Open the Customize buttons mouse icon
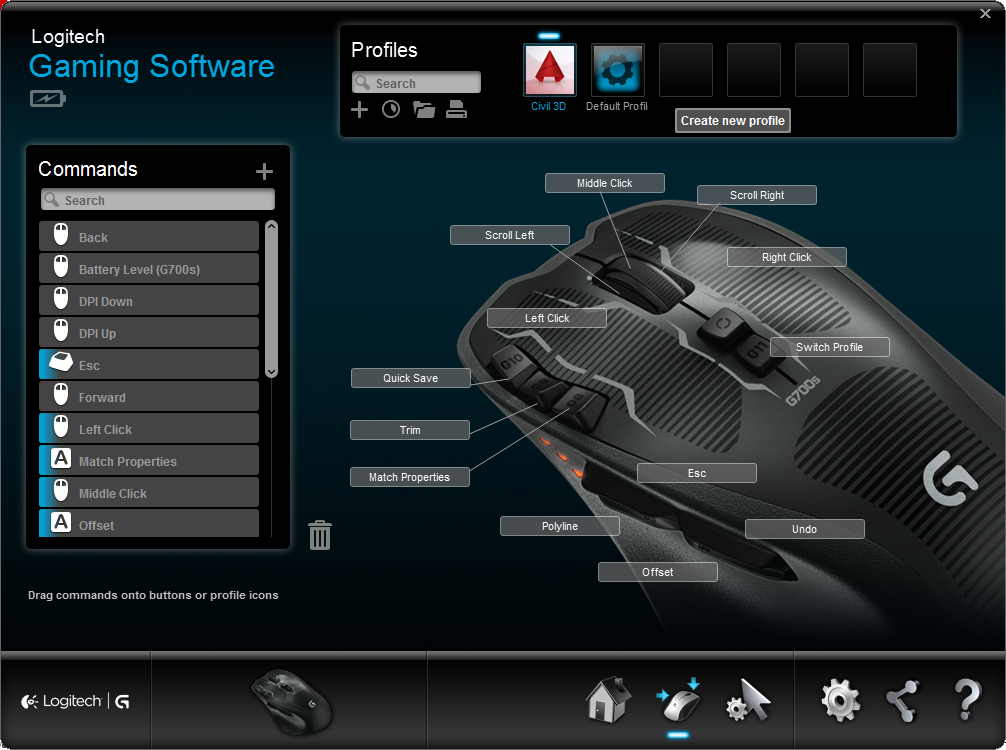1006x750 pixels. (x=679, y=701)
